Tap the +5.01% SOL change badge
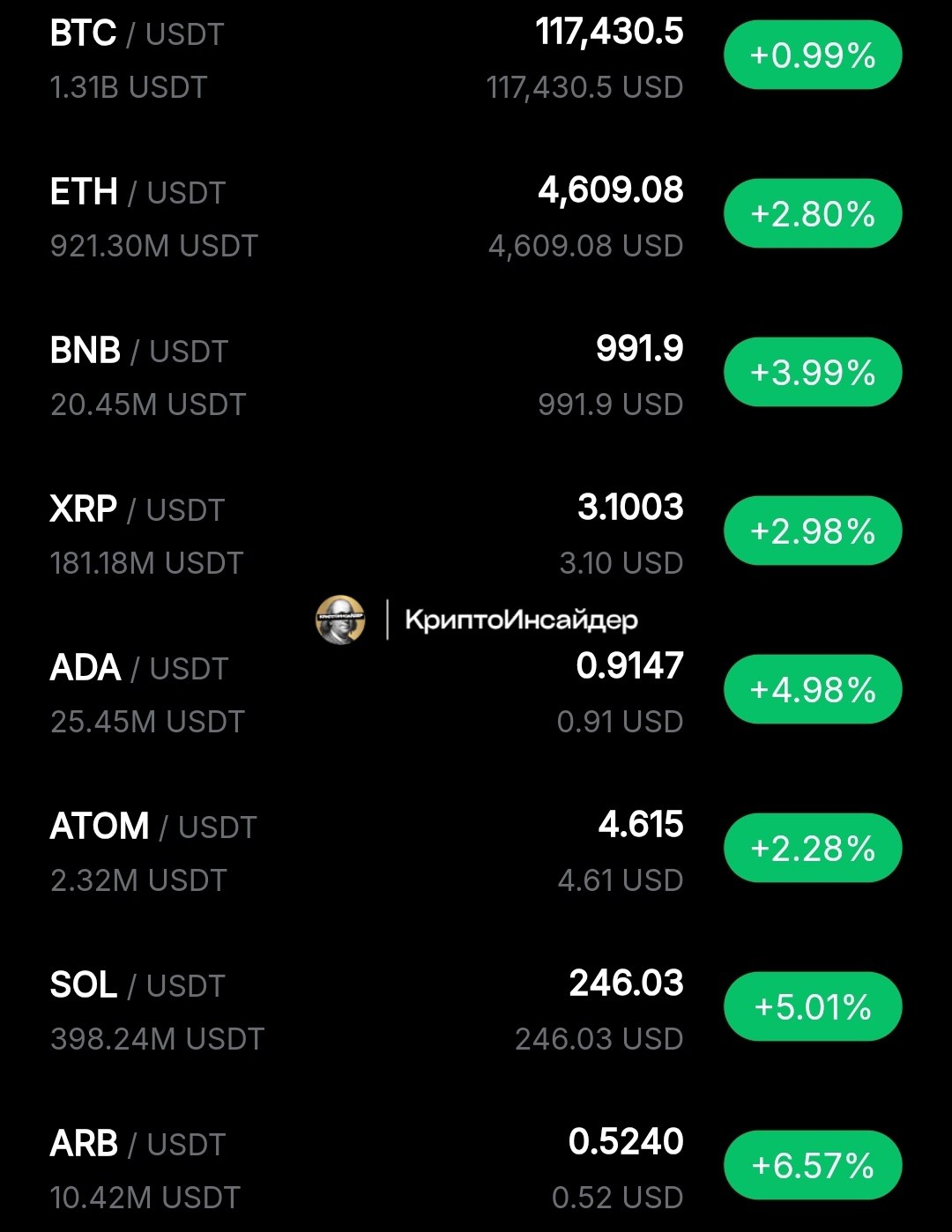Screen dimensions: 952x1232 (x=813, y=1007)
